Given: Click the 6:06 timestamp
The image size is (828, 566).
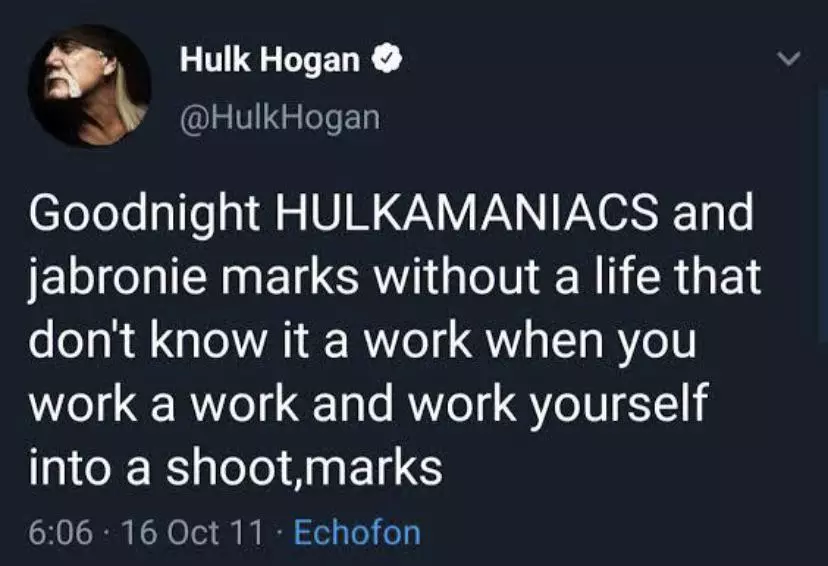Looking at the screenshot, I should [x=61, y=532].
